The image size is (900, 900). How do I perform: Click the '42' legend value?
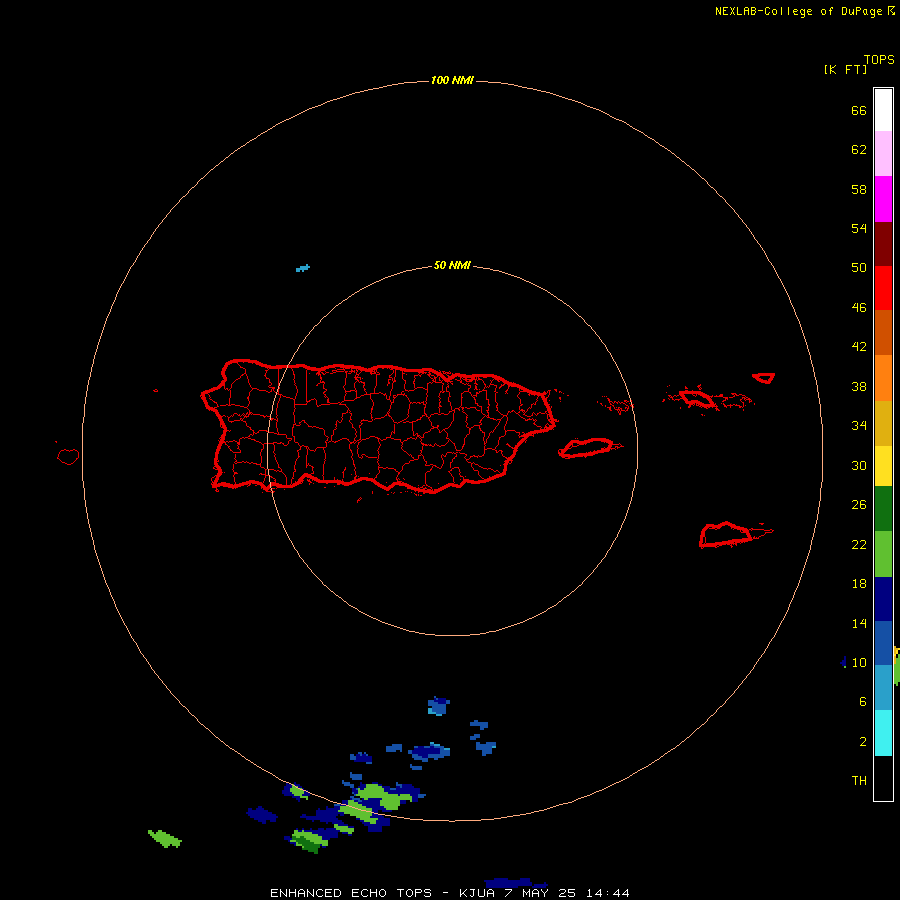(859, 347)
